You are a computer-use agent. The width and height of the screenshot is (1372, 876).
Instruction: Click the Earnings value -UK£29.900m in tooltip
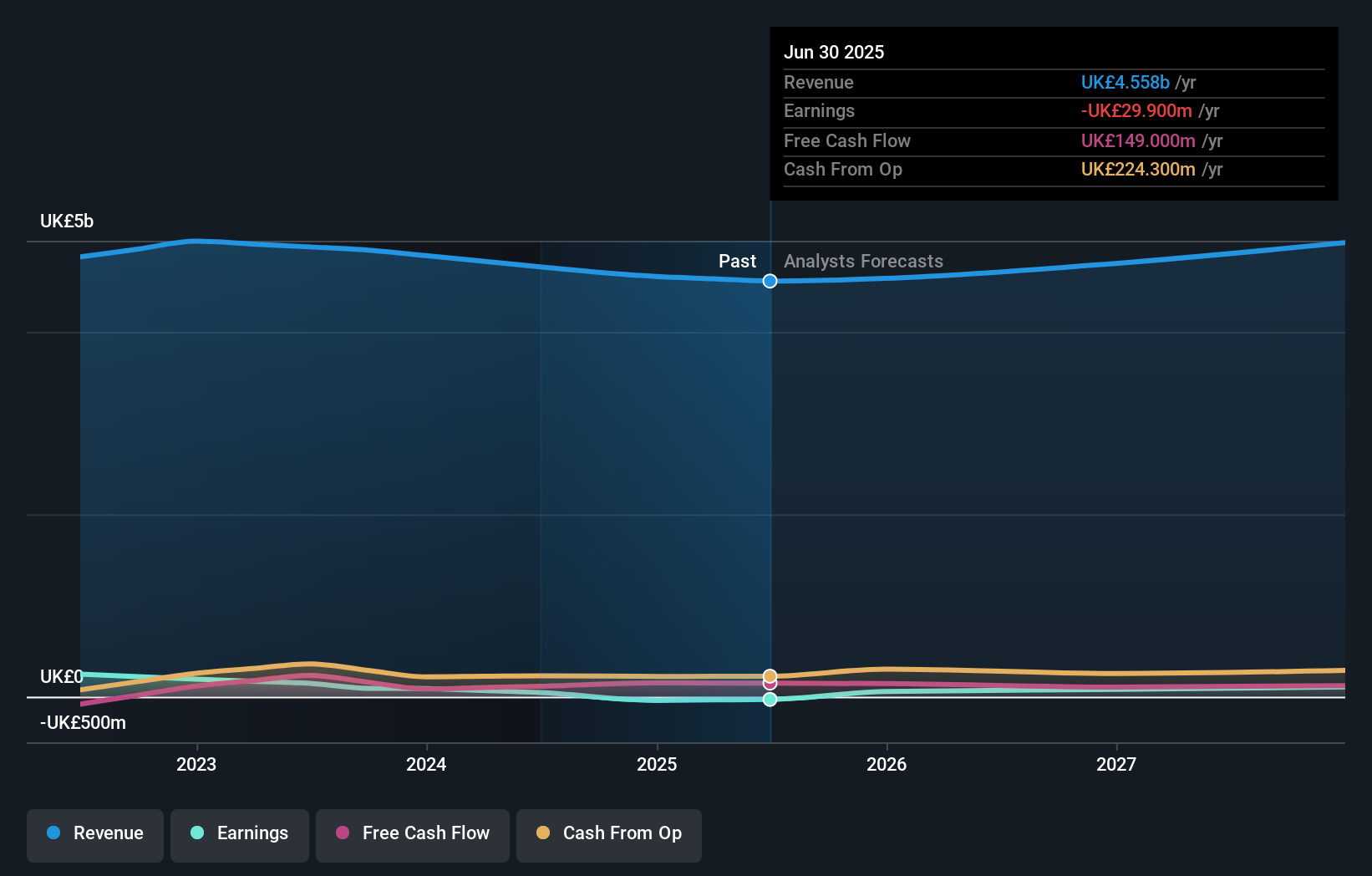(1137, 110)
